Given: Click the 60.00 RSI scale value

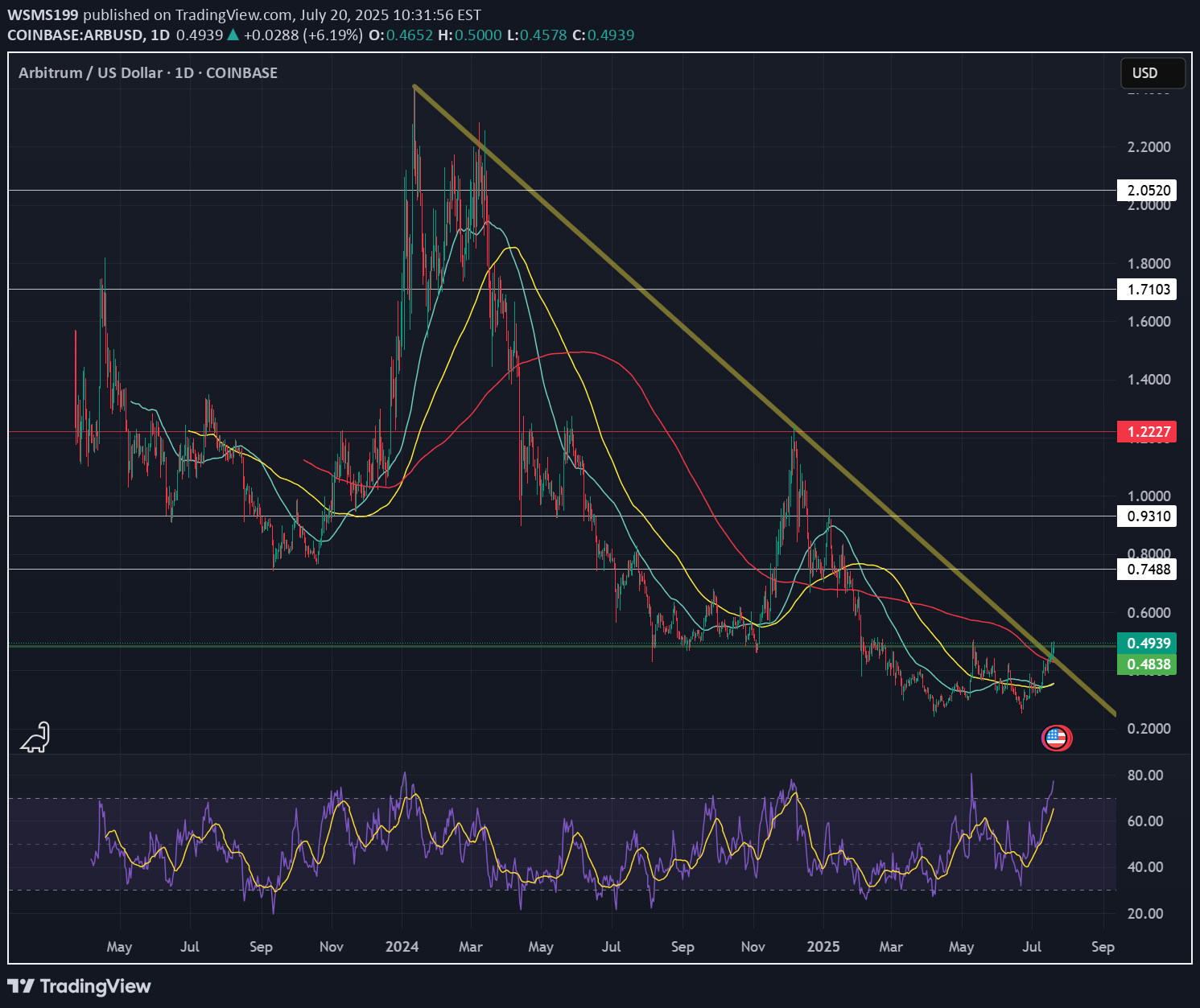Looking at the screenshot, I should pyautogui.click(x=1145, y=821).
